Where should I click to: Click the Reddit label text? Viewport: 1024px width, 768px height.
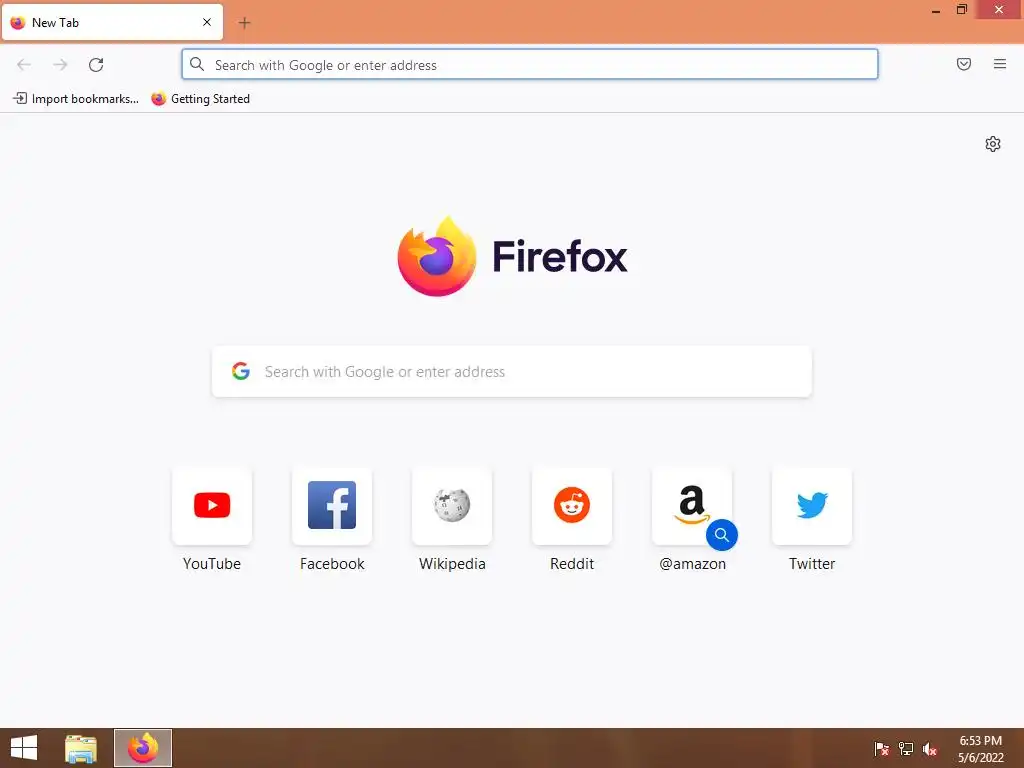click(572, 564)
